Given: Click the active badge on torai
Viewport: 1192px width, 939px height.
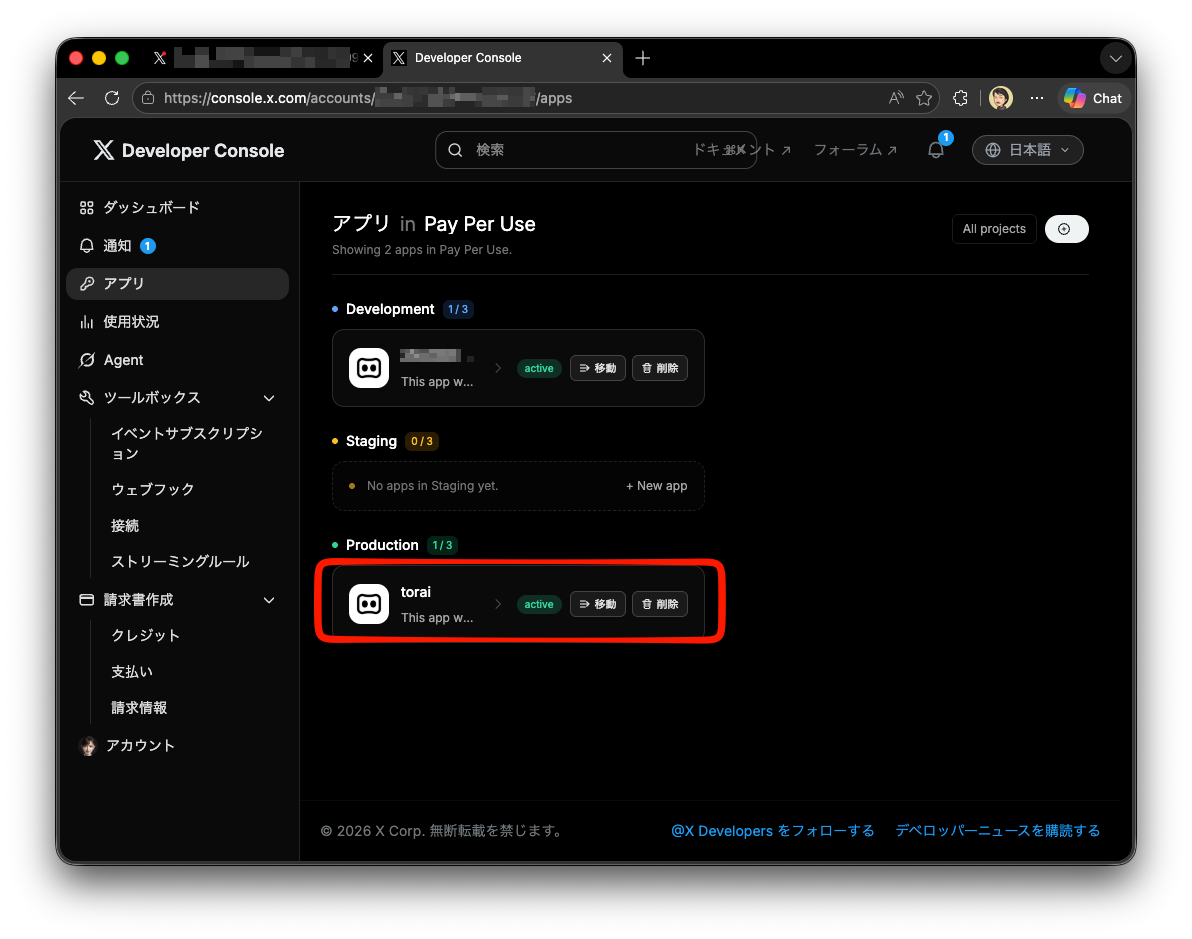Looking at the screenshot, I should (539, 604).
